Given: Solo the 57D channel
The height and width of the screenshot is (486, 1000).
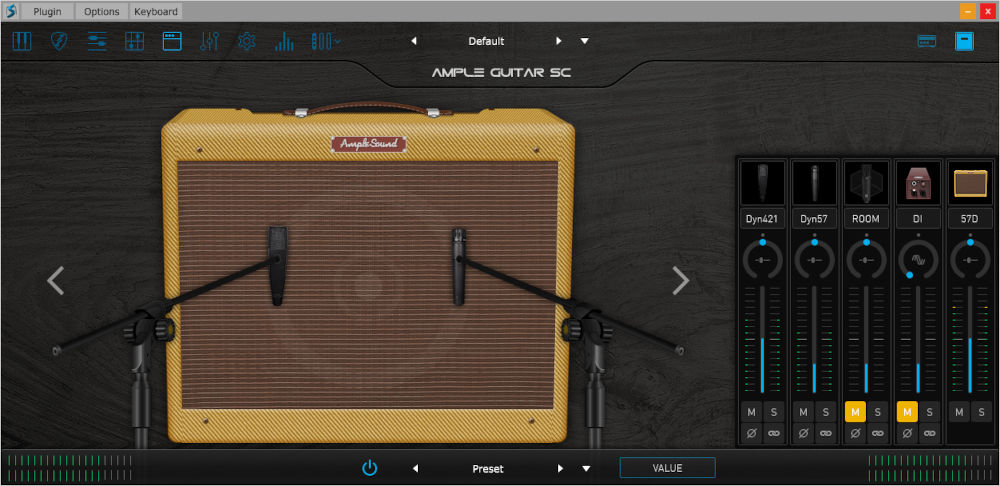Looking at the screenshot, I should (982, 412).
